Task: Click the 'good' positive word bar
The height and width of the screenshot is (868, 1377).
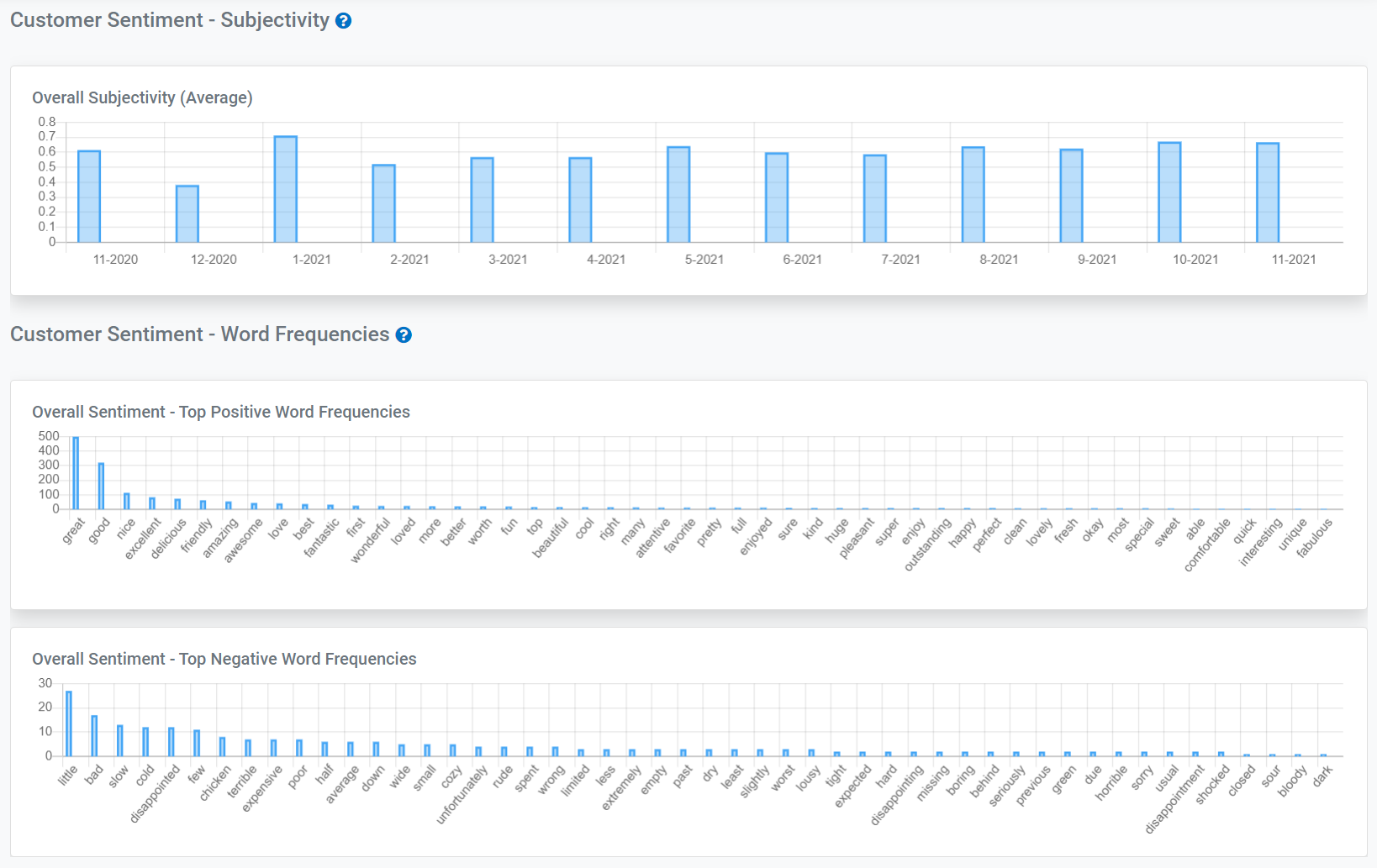Action: [x=101, y=487]
